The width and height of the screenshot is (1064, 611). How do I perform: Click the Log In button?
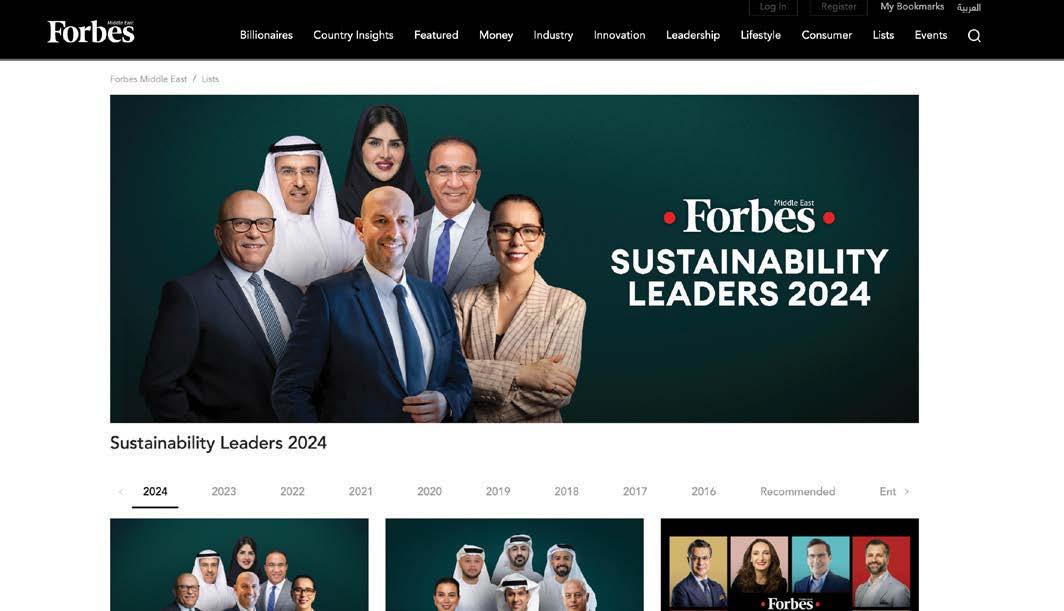tap(773, 7)
